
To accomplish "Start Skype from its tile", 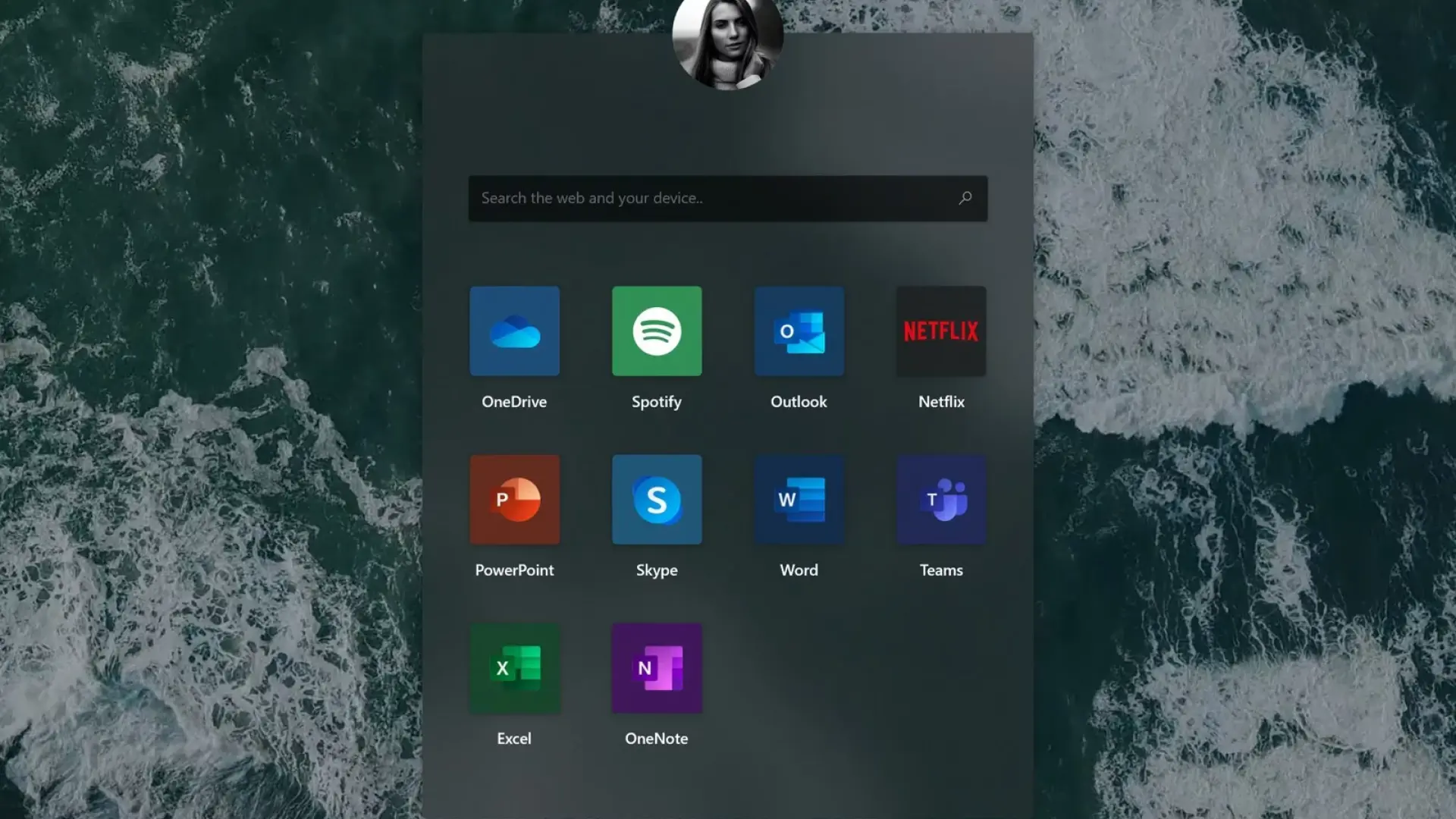I will pos(657,499).
